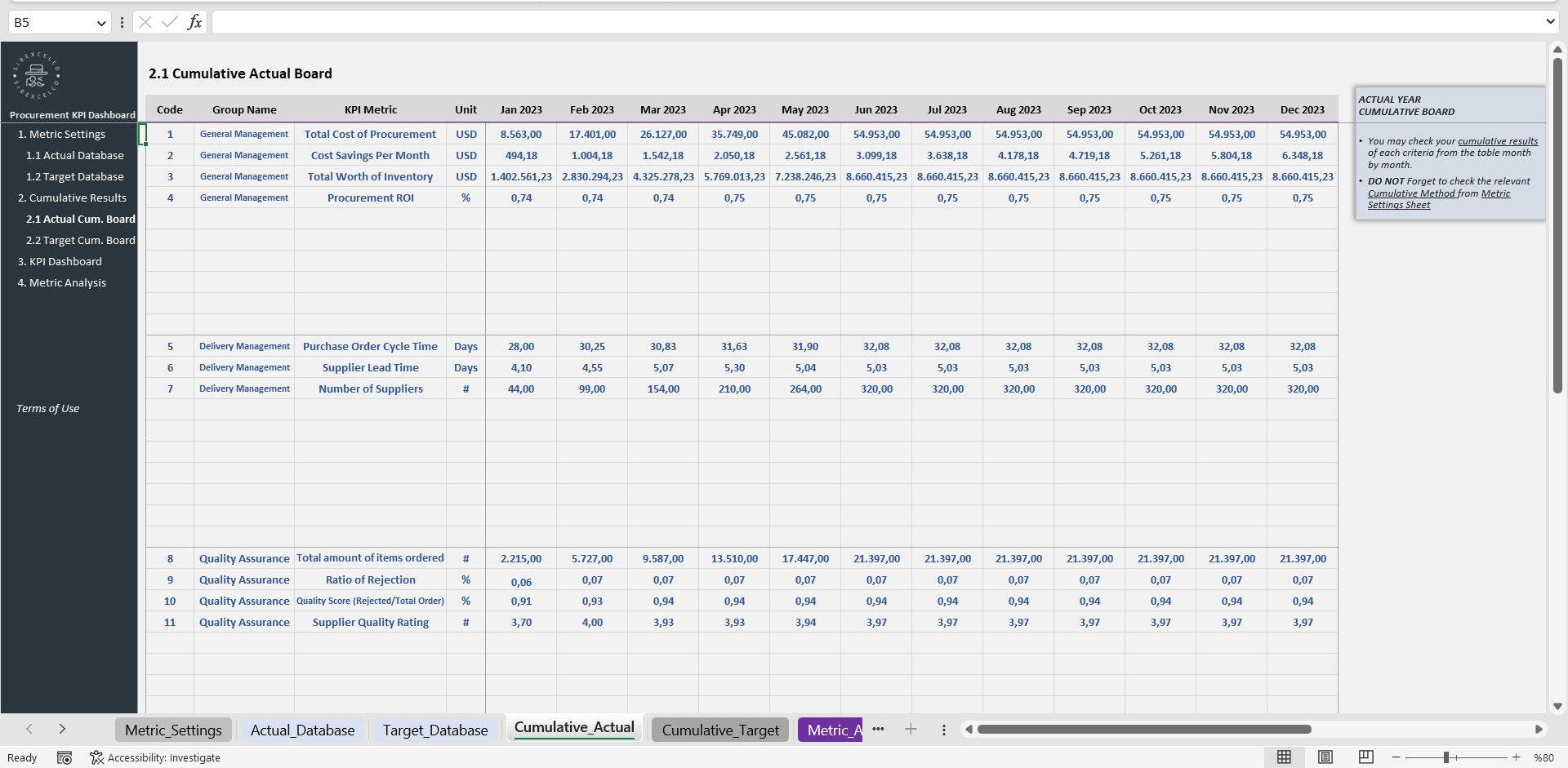Start macro recording from the status bar icon
Image resolution: width=1568 pixels, height=768 pixels.
[x=65, y=757]
